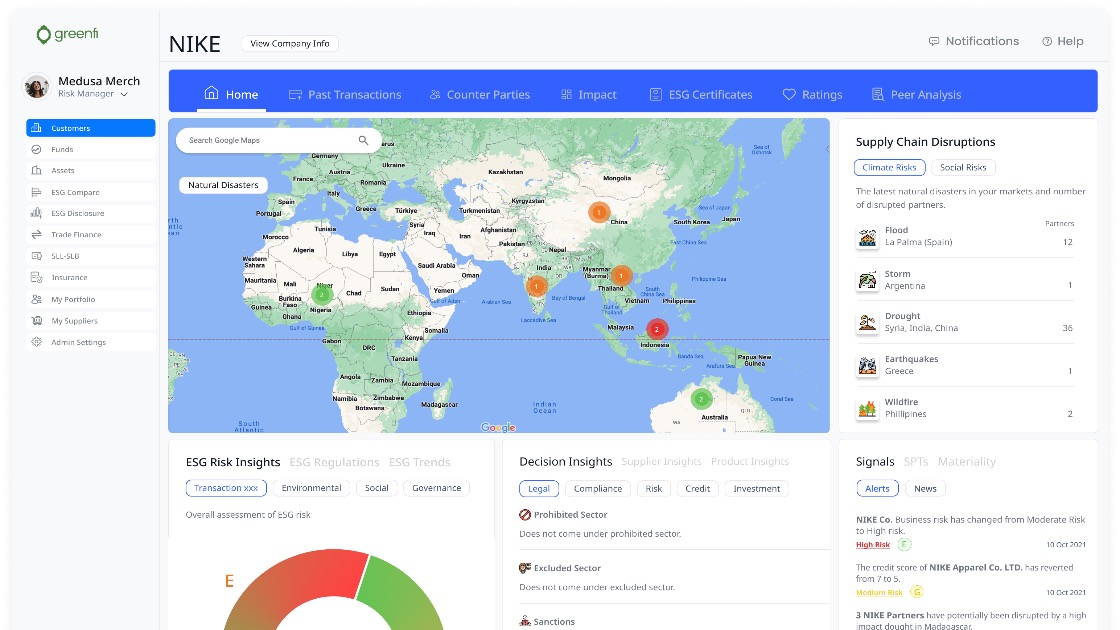
Task: Open ESG Disclosure sidebar icon
Action: click(x=36, y=213)
